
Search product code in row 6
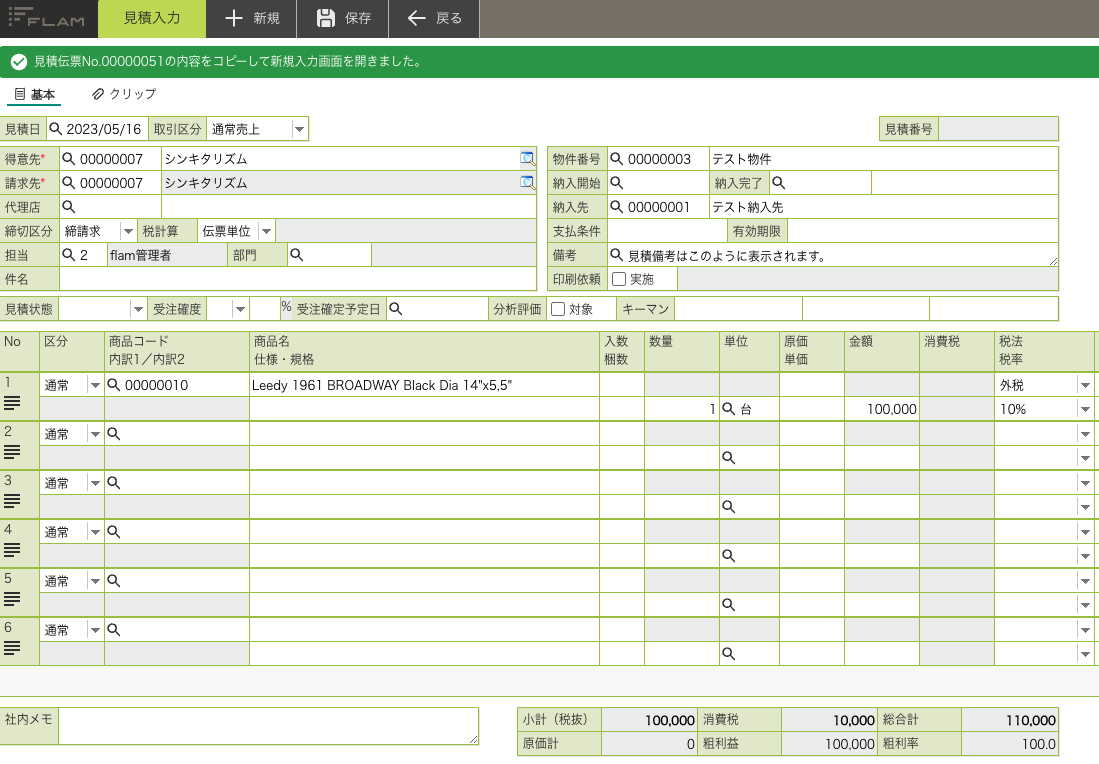(x=114, y=630)
